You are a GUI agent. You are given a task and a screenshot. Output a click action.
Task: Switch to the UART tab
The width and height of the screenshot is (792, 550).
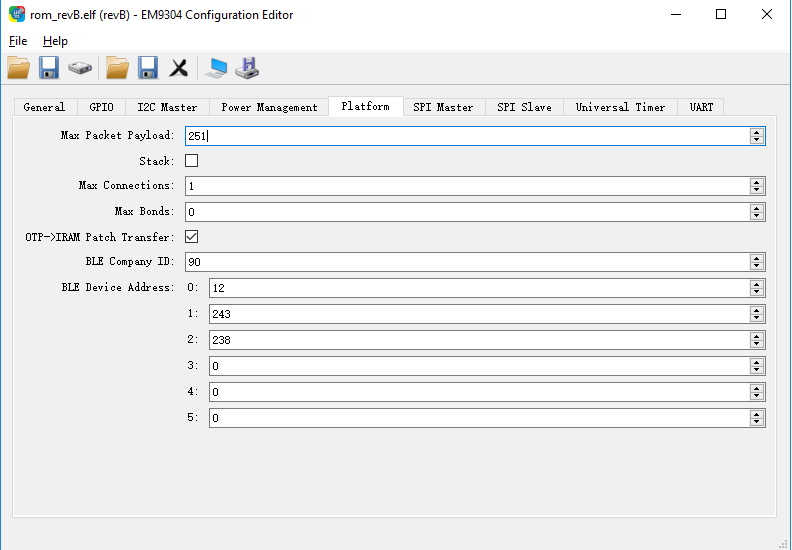pos(701,107)
